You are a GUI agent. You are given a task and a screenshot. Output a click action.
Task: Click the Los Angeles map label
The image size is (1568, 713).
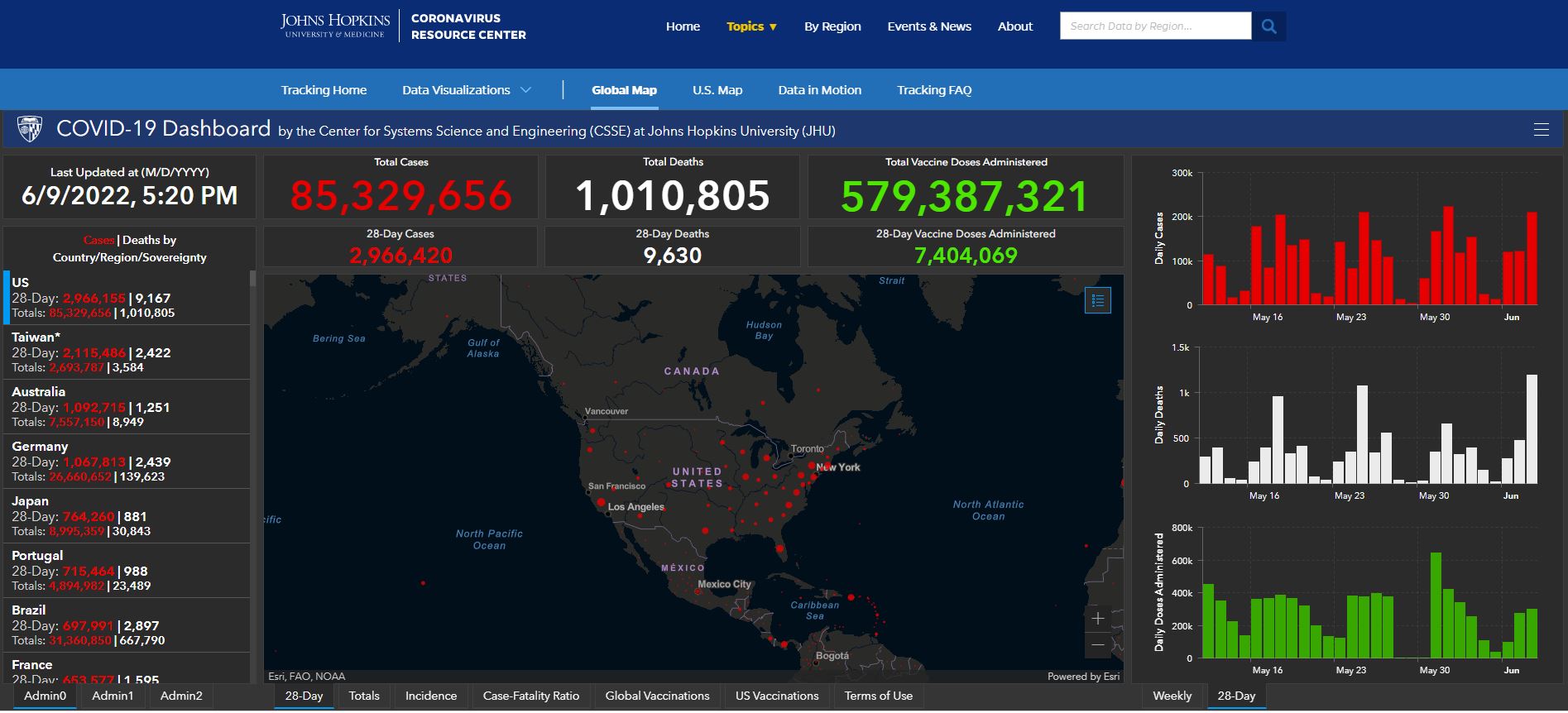pos(636,507)
